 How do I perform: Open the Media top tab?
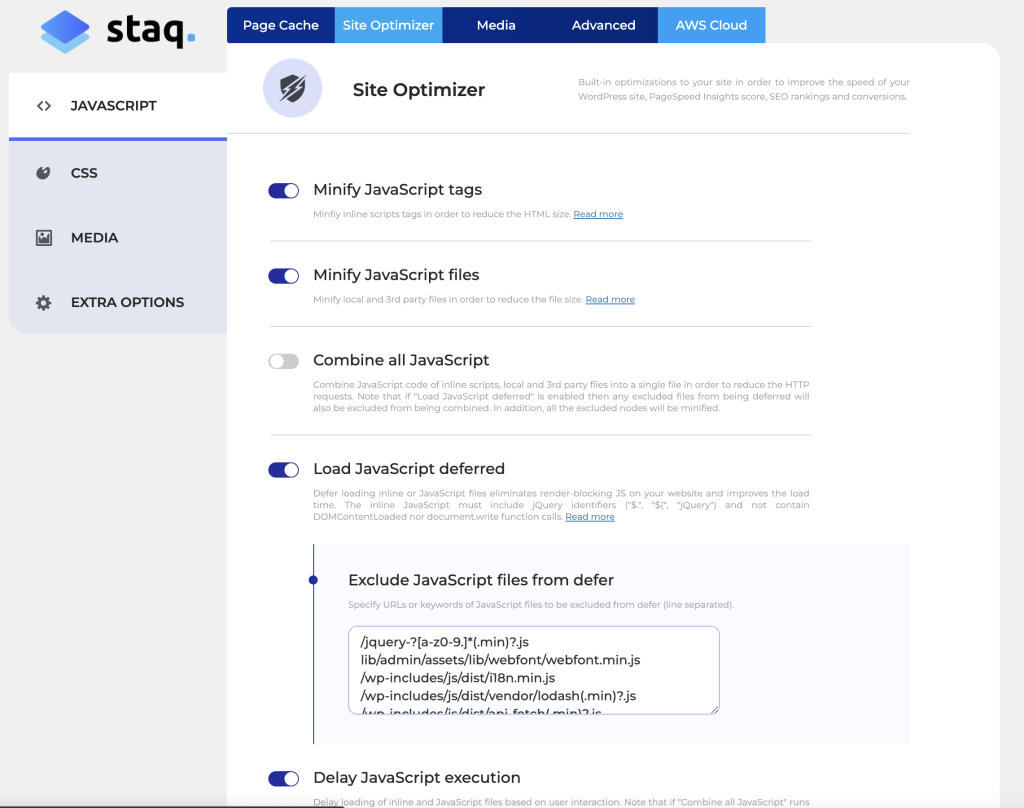[496, 25]
